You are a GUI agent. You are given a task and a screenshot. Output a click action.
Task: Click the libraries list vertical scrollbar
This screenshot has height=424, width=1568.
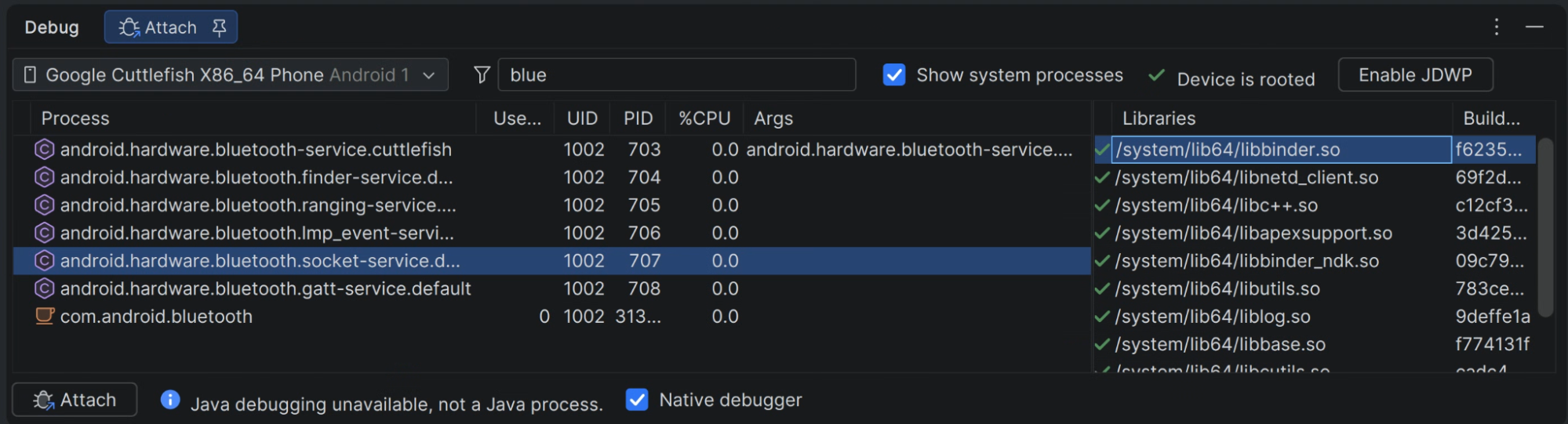1545,227
